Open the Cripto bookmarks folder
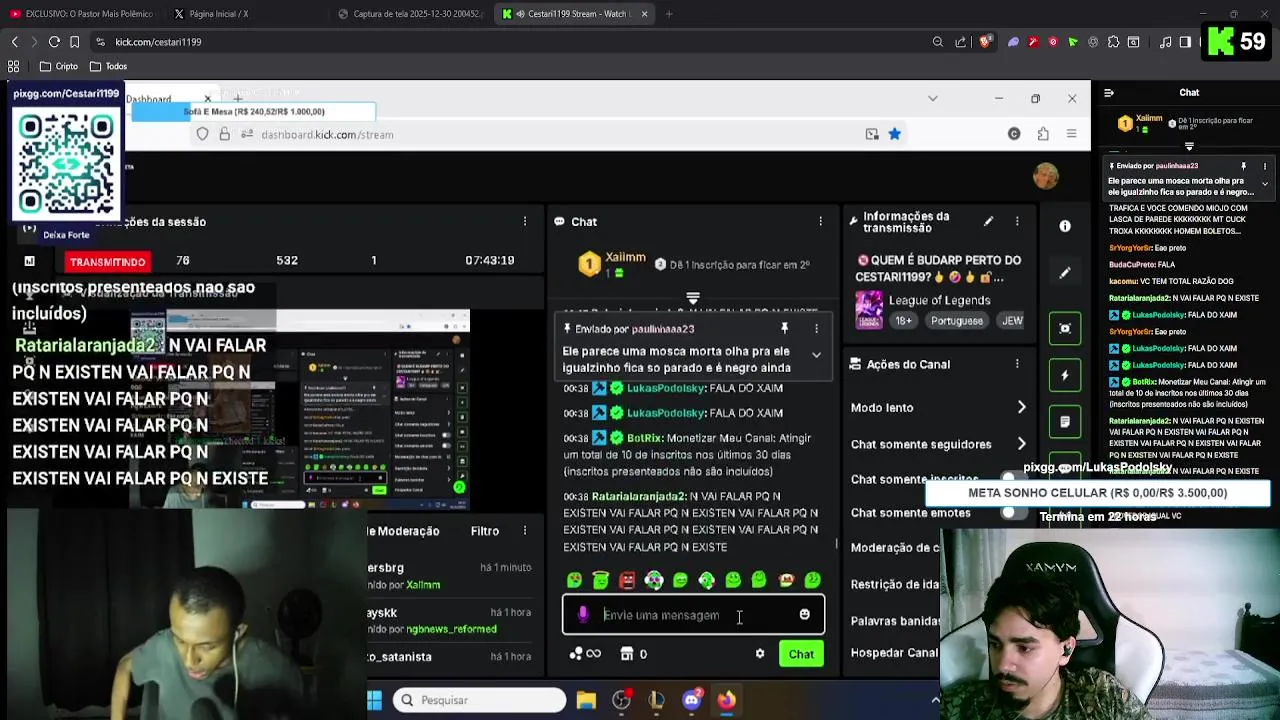Image resolution: width=1280 pixels, height=720 pixels. pos(58,66)
